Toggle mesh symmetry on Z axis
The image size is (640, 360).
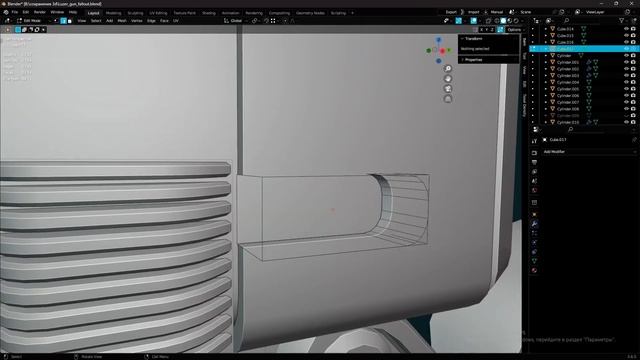(x=492, y=30)
